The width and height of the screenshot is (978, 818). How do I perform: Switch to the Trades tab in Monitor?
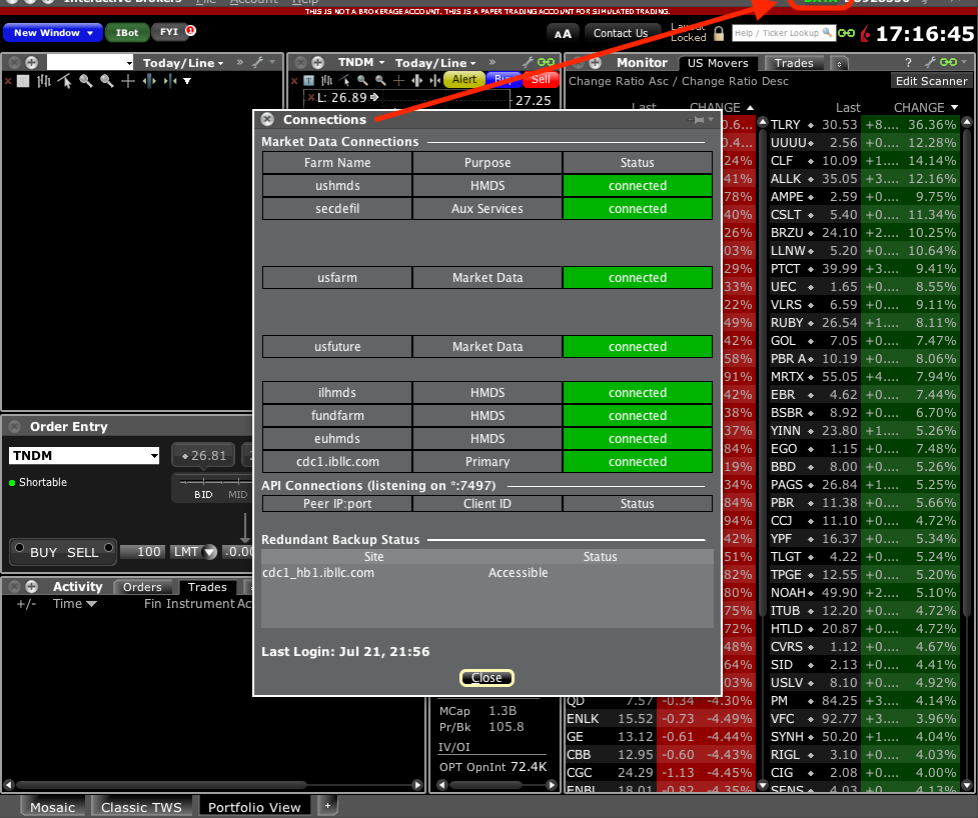[793, 62]
